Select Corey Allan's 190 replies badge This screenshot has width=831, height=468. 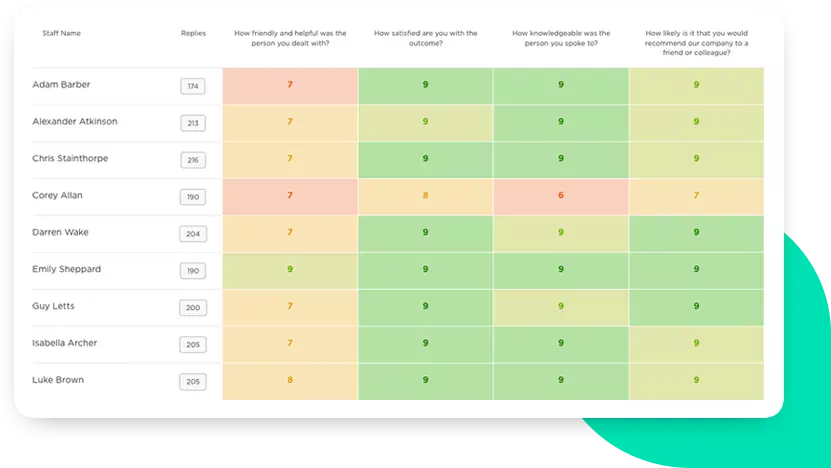(x=193, y=197)
